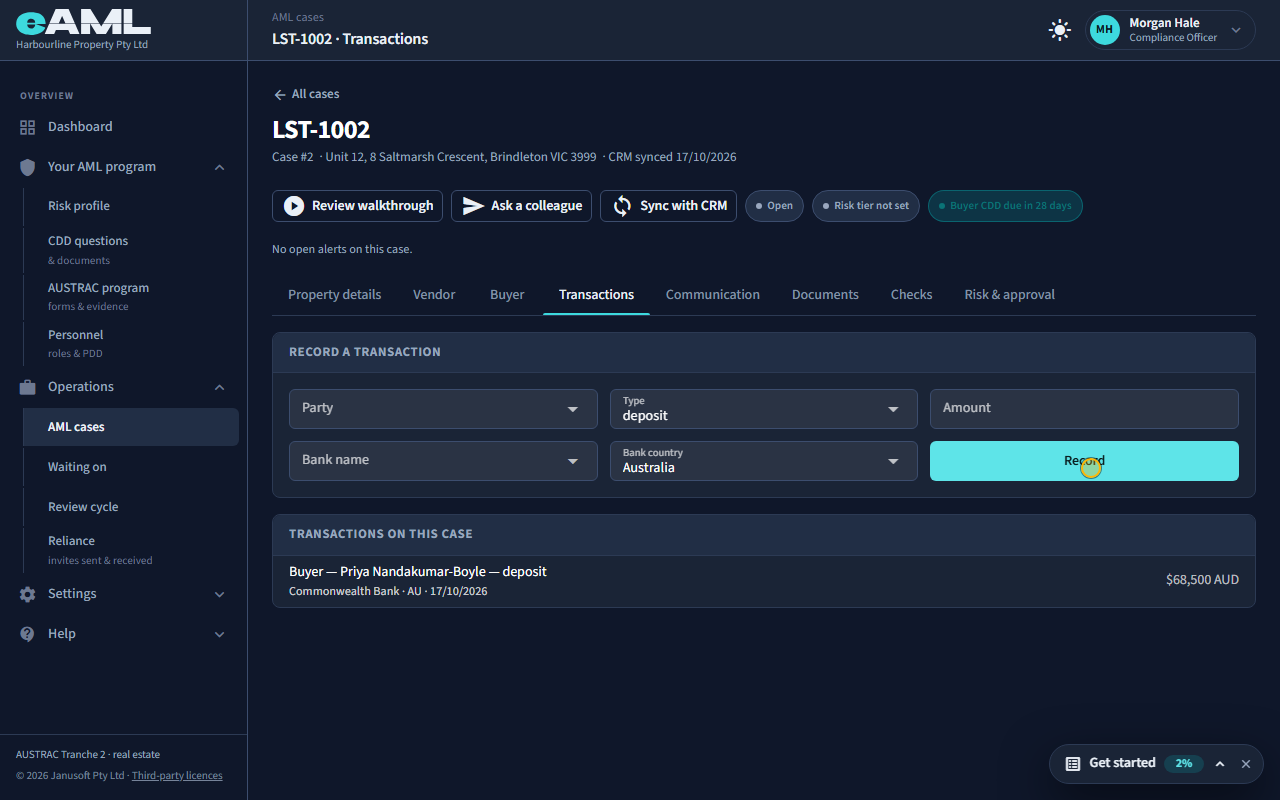Open the Party dropdown

(443, 409)
